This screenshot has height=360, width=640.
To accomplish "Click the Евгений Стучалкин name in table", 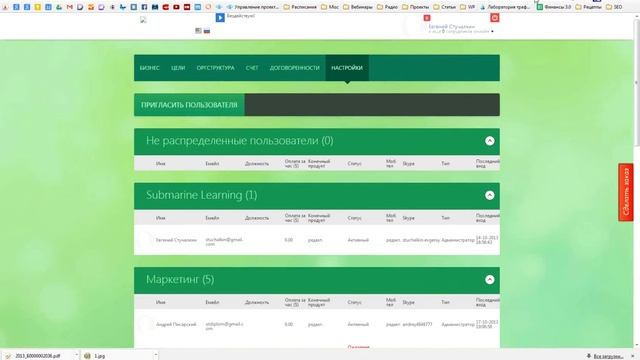I will (176, 240).
